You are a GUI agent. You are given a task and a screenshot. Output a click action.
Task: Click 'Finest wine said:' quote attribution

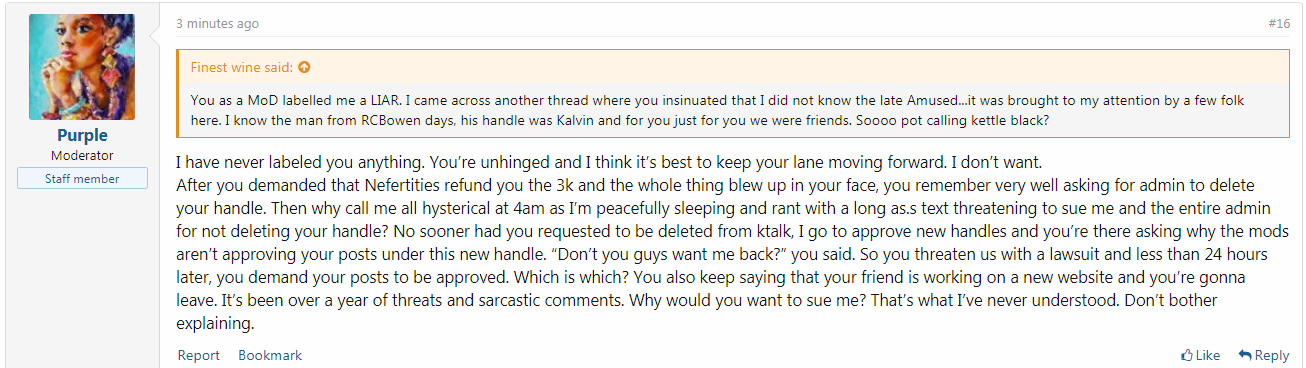(242, 68)
